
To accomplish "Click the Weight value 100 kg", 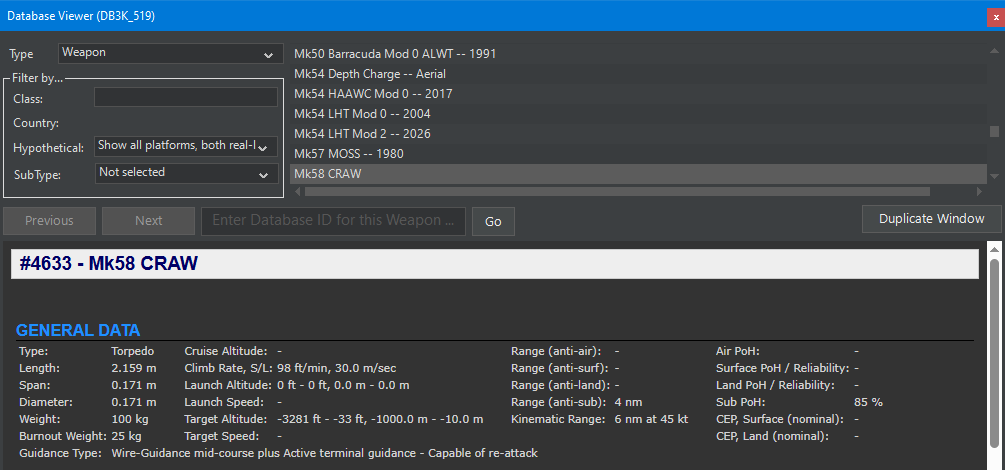I will [130, 419].
